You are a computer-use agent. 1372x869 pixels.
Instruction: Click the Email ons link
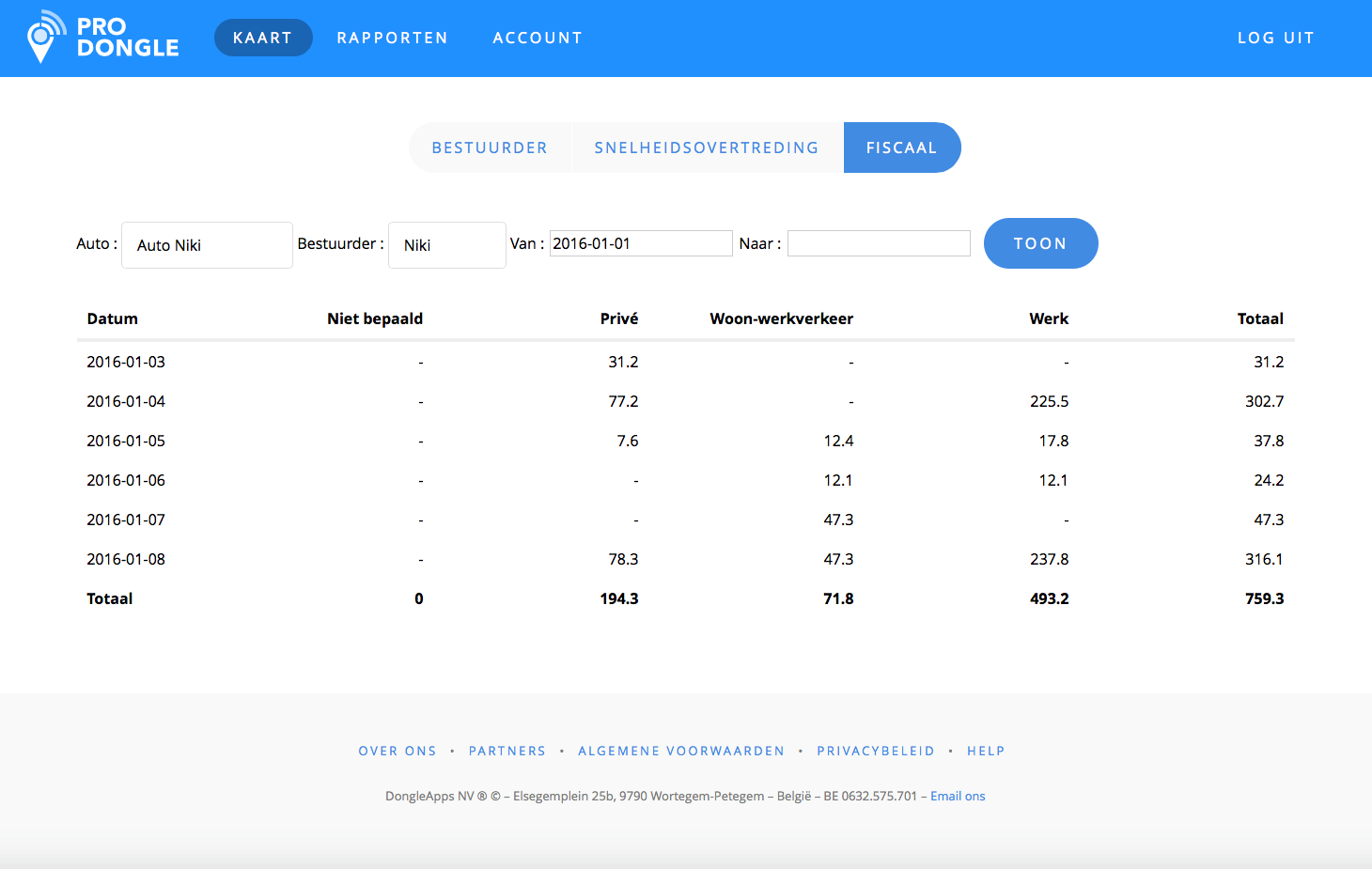tap(958, 796)
